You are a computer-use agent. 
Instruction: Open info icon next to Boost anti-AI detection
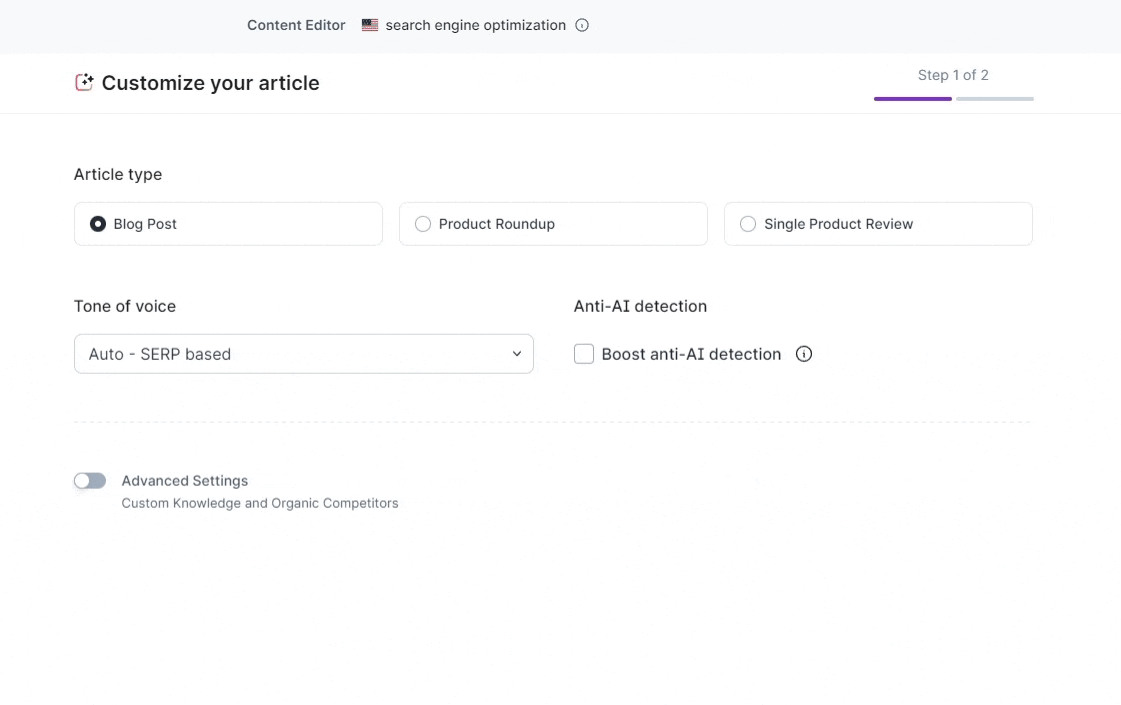(804, 354)
